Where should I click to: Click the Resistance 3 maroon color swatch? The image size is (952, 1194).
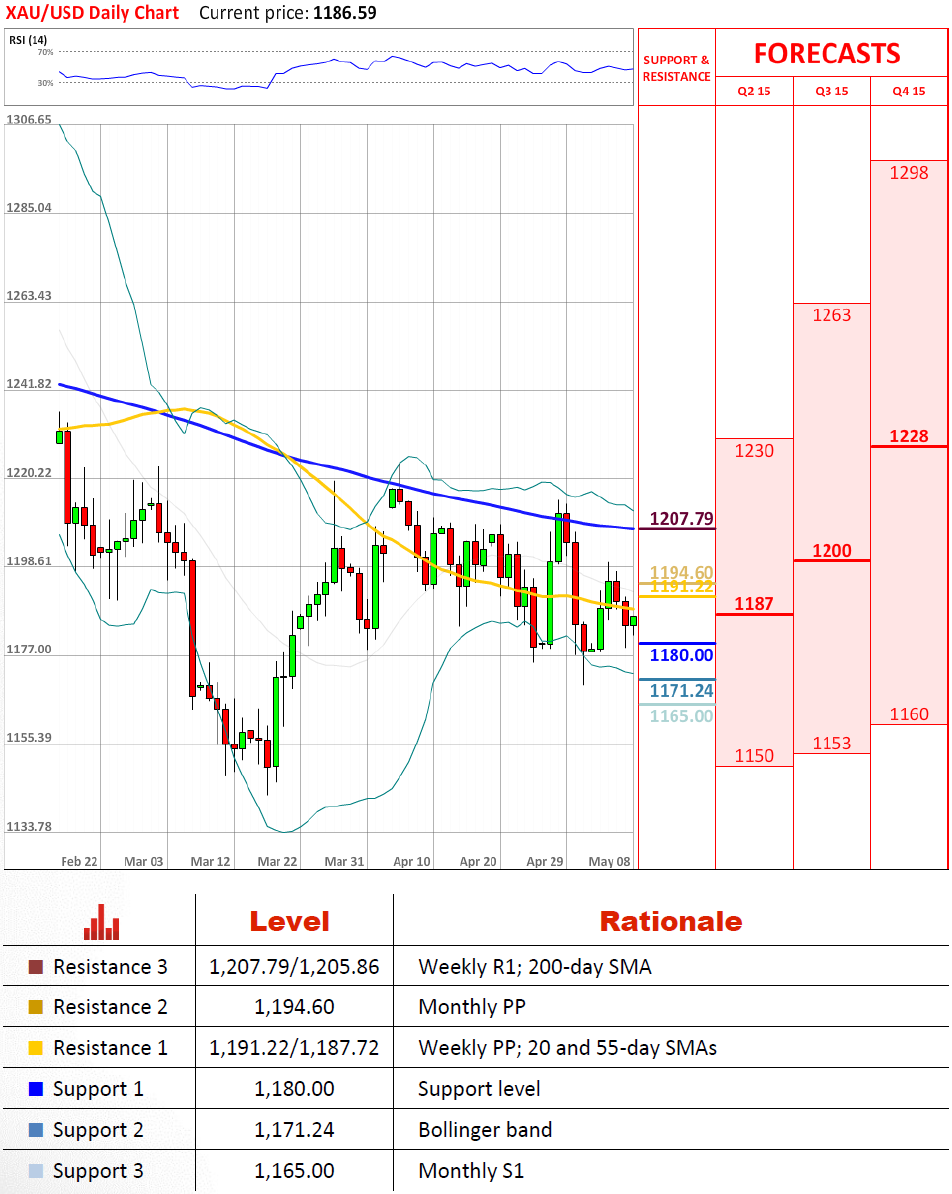click(35, 967)
